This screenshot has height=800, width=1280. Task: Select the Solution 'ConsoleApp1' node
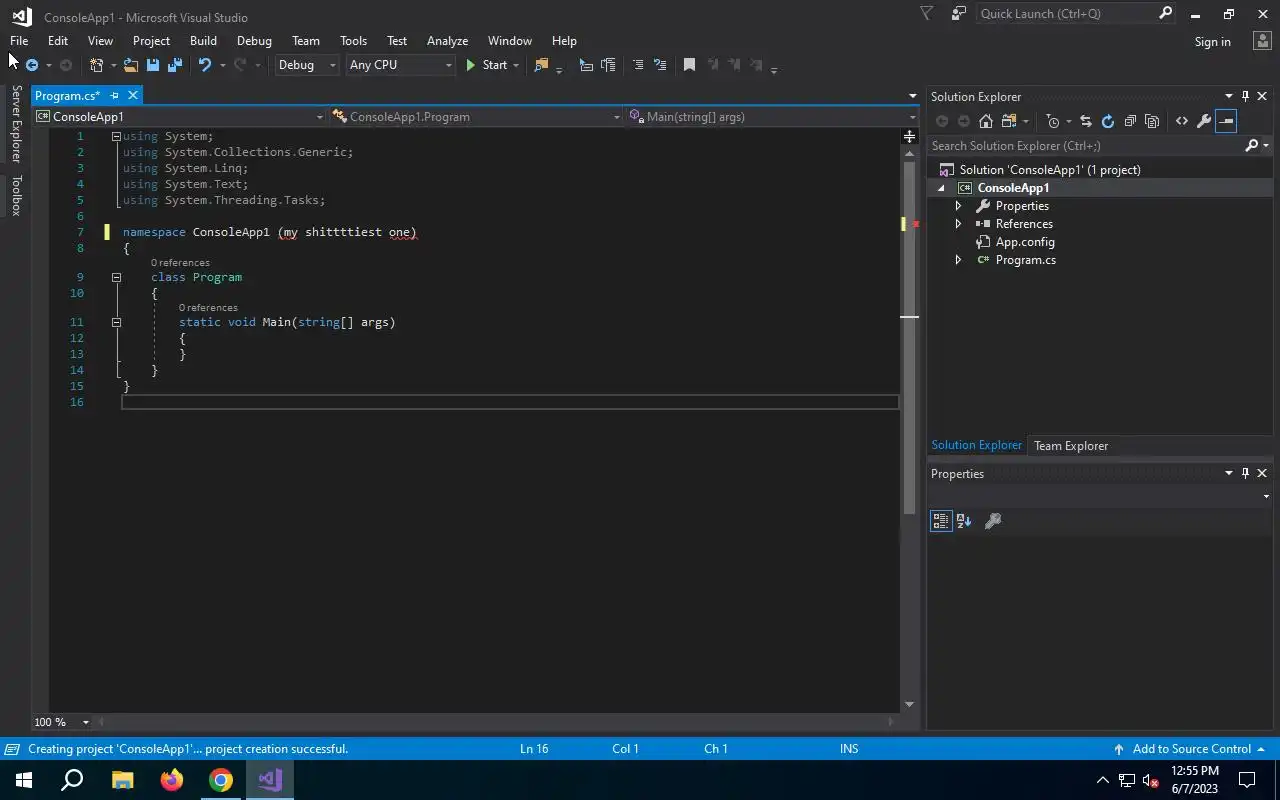click(x=1049, y=170)
